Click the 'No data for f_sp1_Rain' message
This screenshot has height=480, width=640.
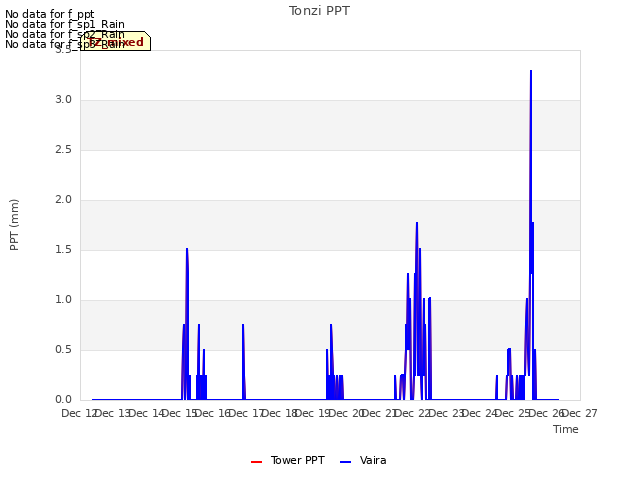(x=65, y=24)
